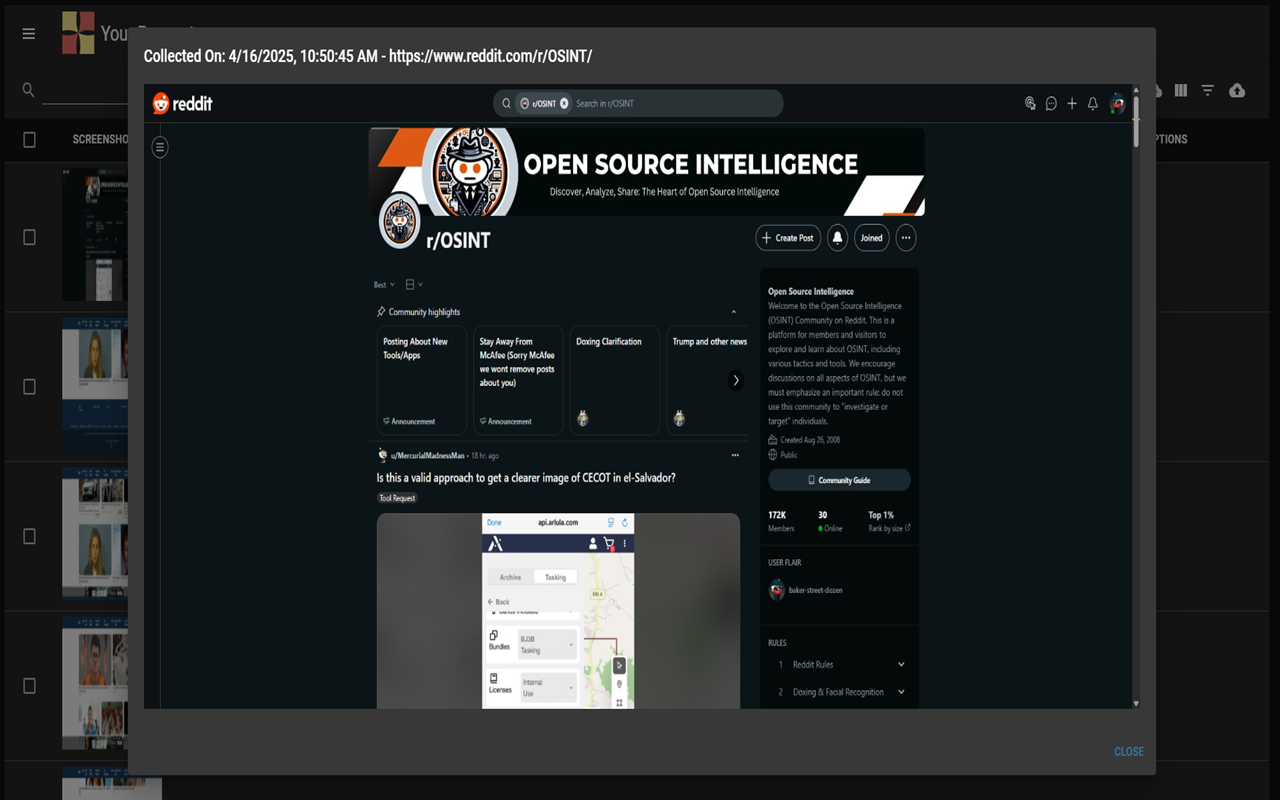Open the Trump and other news highlight
The width and height of the screenshot is (1280, 800).
click(708, 380)
